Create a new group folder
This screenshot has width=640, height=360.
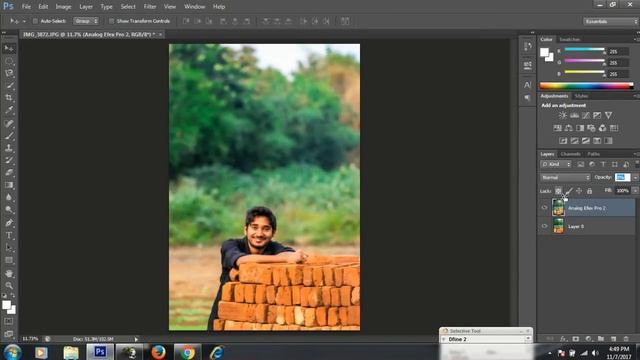point(601,339)
